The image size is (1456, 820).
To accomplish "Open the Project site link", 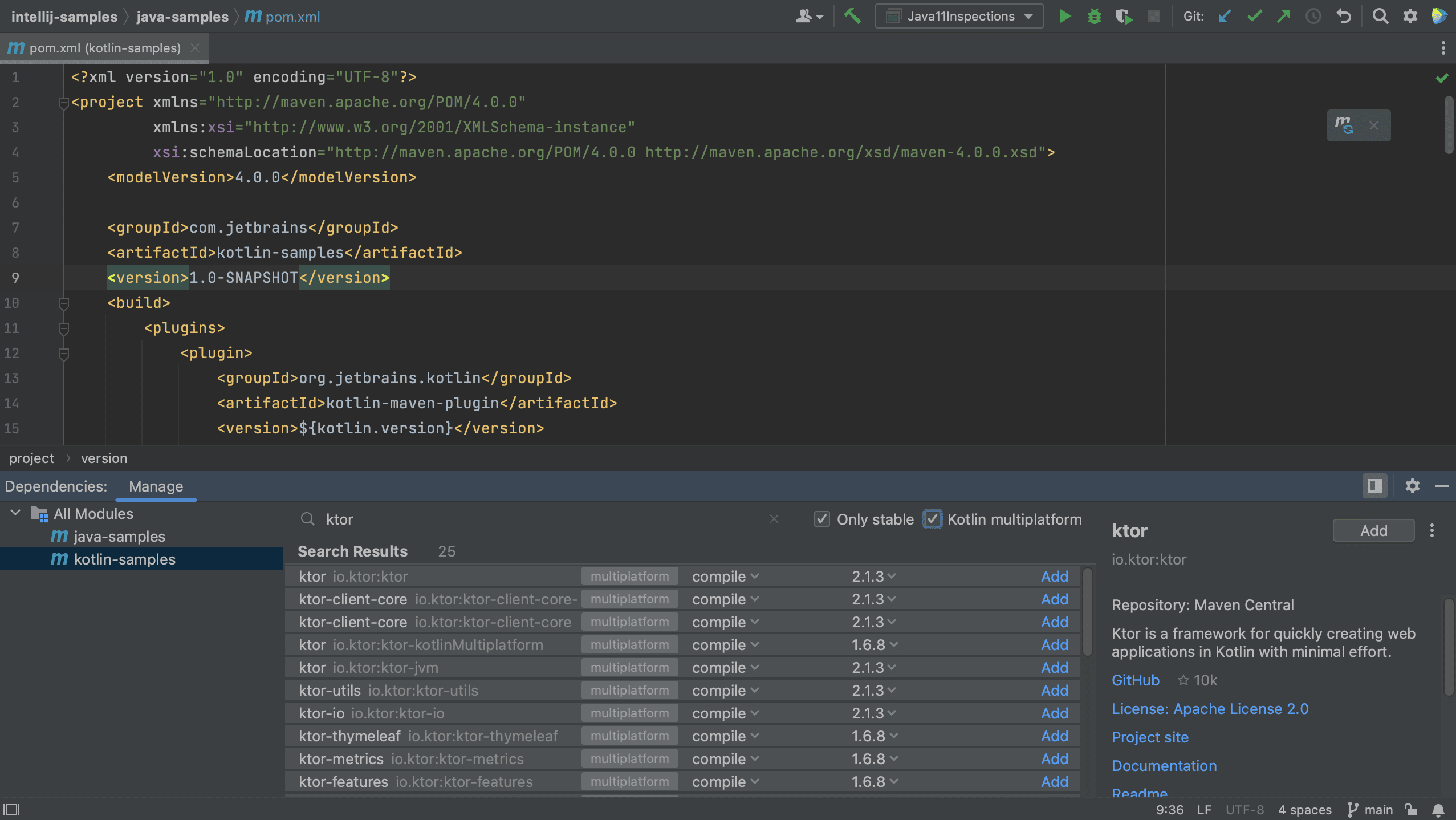I will coord(1150,737).
